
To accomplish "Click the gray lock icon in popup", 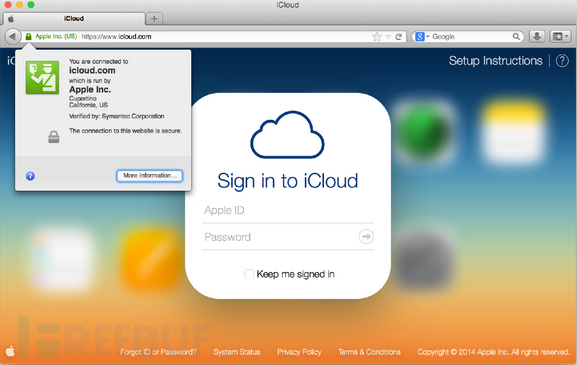I will pyautogui.click(x=54, y=137).
